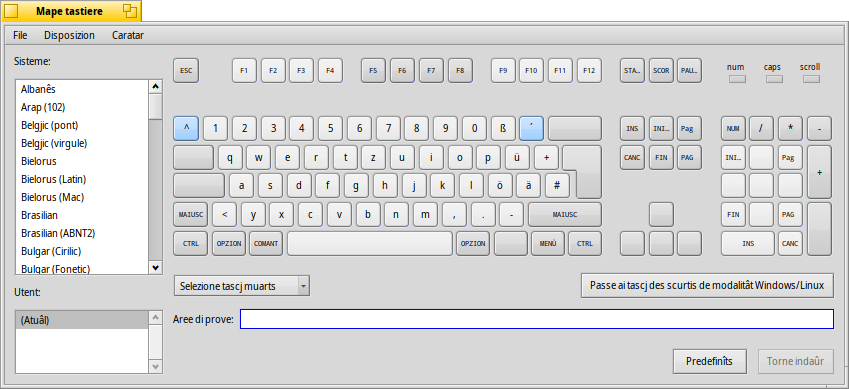This screenshot has width=849, height=389.
Task: Click the right CTRL key
Action: point(585,244)
